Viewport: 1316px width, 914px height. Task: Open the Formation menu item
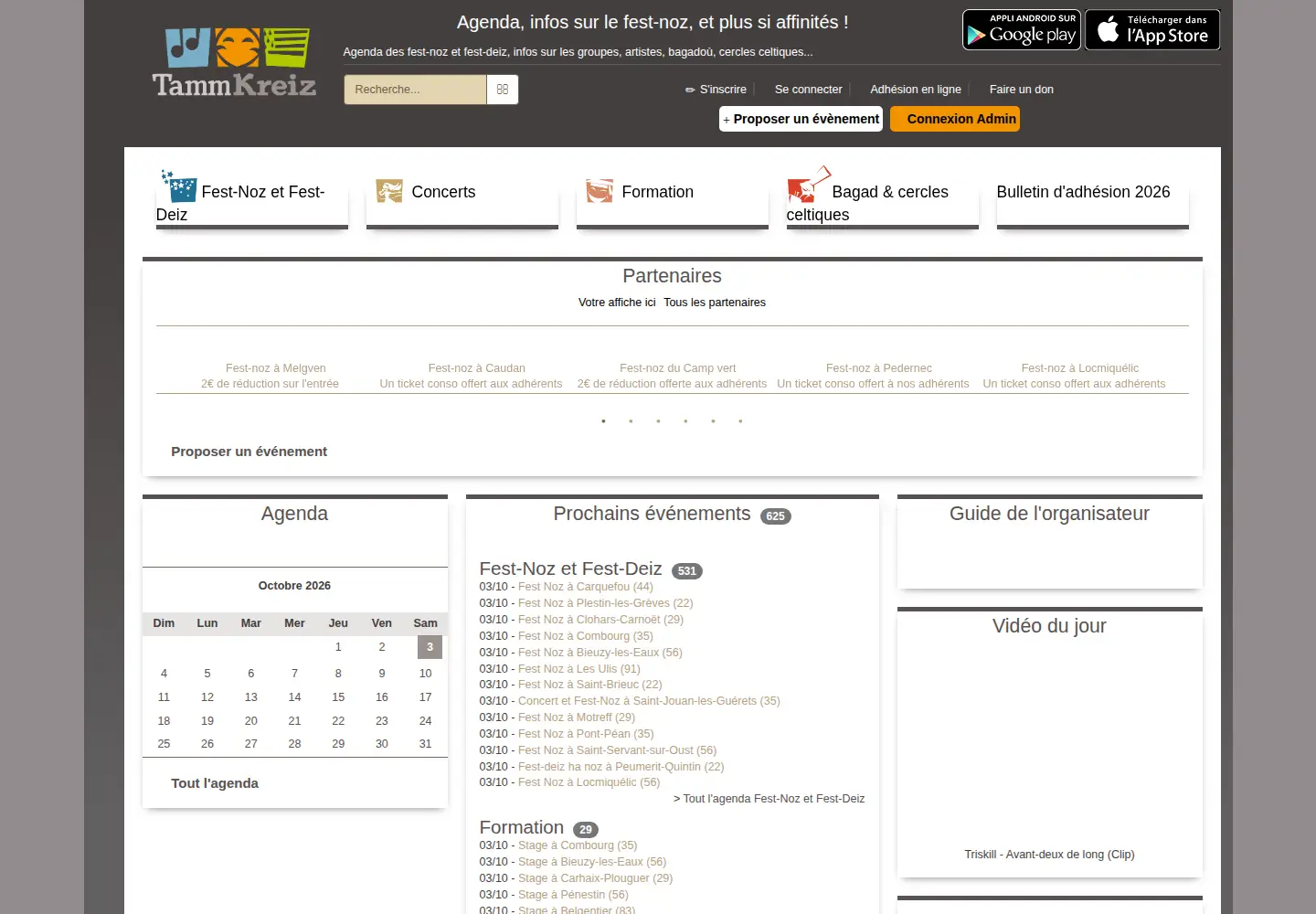(x=657, y=192)
